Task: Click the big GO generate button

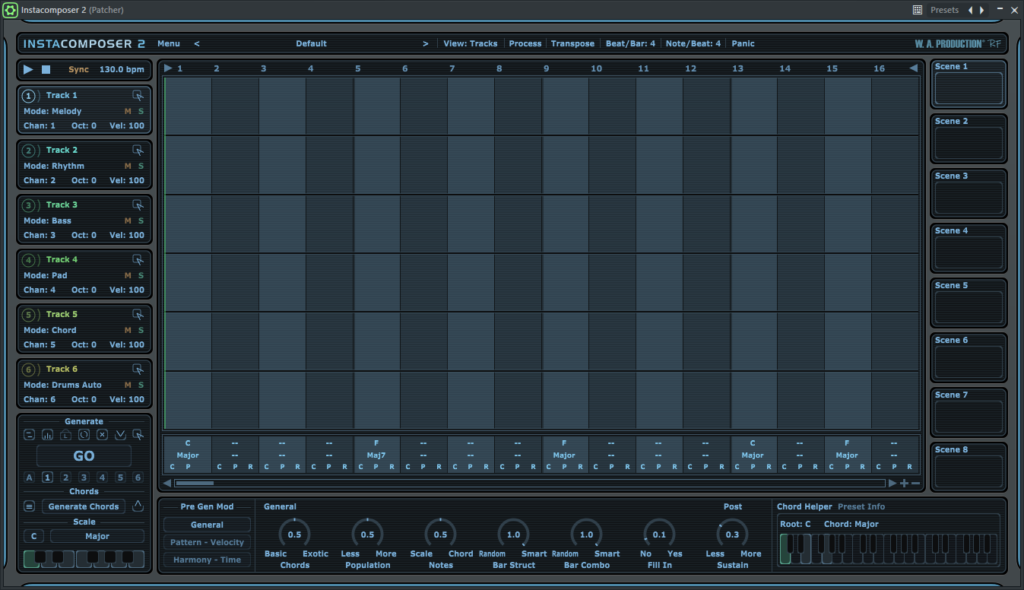Action: coord(84,456)
